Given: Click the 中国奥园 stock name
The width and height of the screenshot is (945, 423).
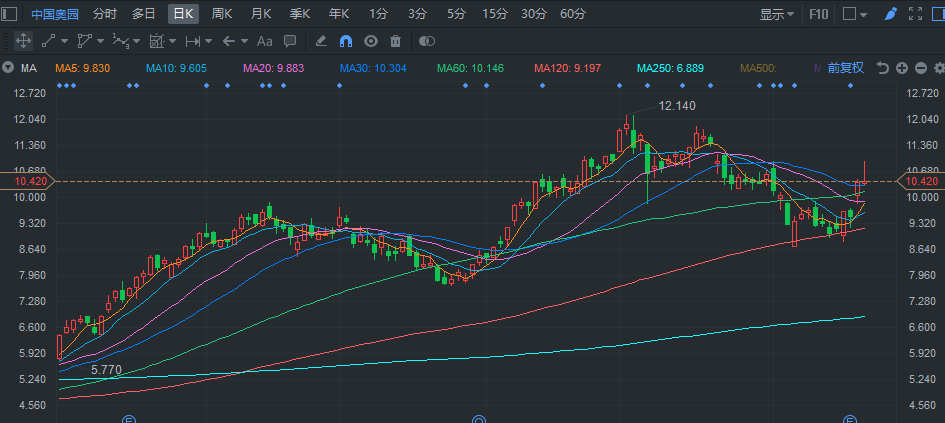Looking at the screenshot, I should click(x=55, y=14).
